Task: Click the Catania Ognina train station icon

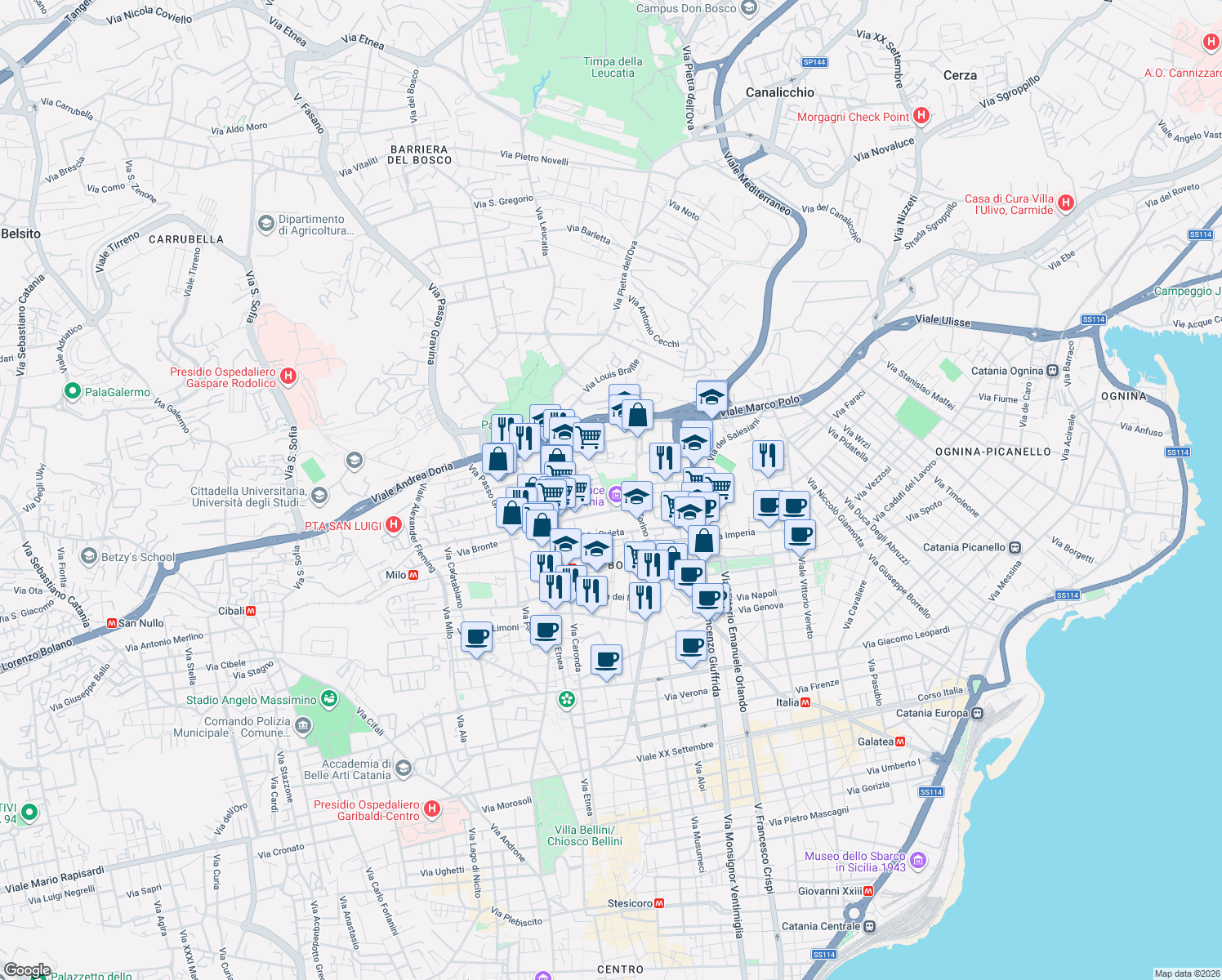Action: (x=1053, y=371)
